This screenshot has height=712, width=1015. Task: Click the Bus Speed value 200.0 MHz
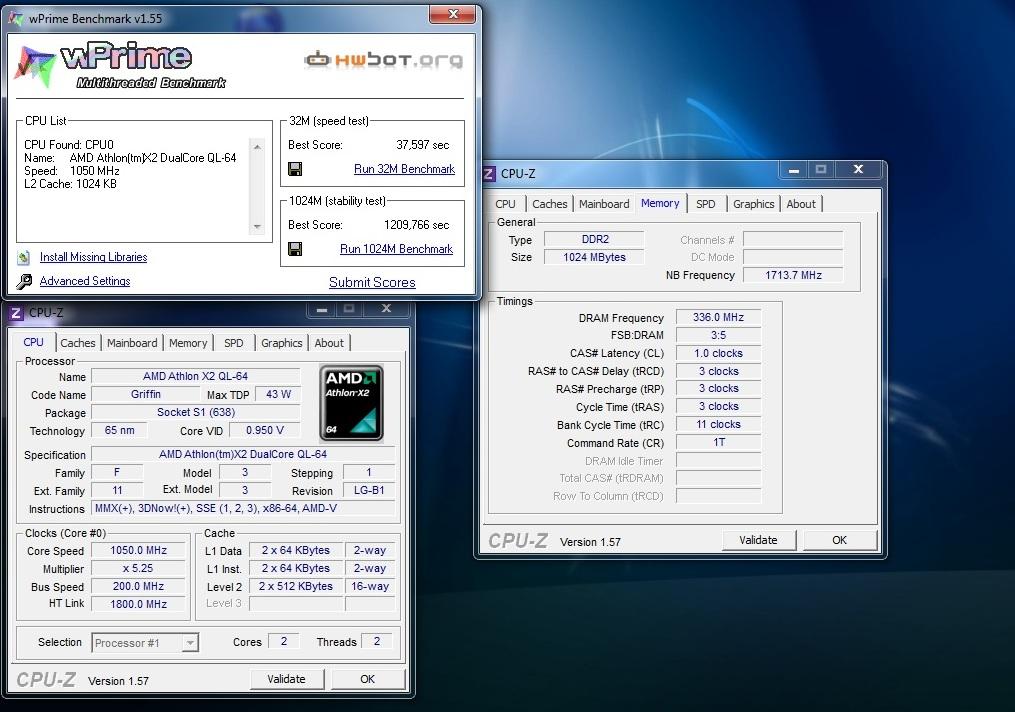[139, 586]
